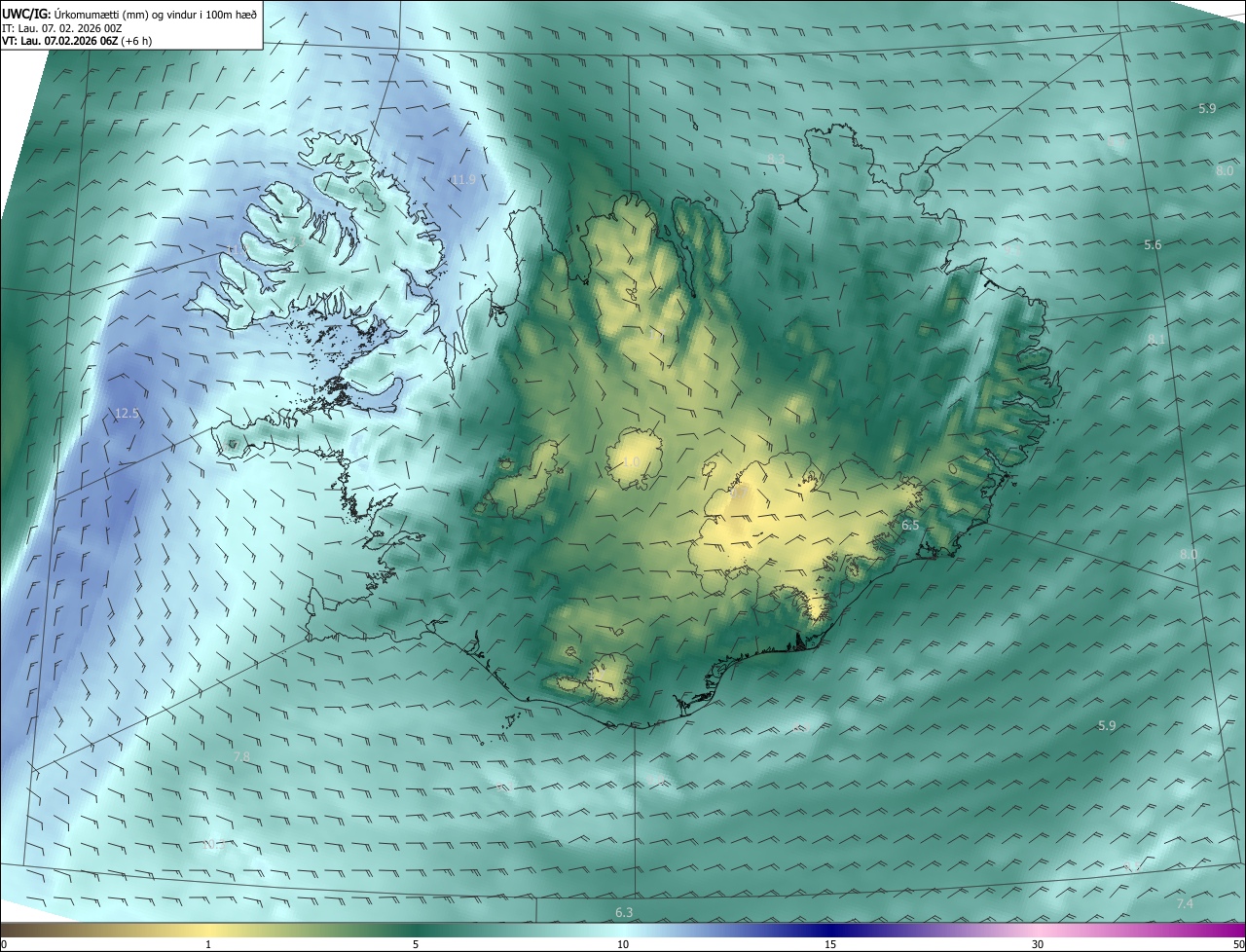Click the colorbar tick label 1
Viewport: 1246px width, 952px height.
(x=207, y=944)
